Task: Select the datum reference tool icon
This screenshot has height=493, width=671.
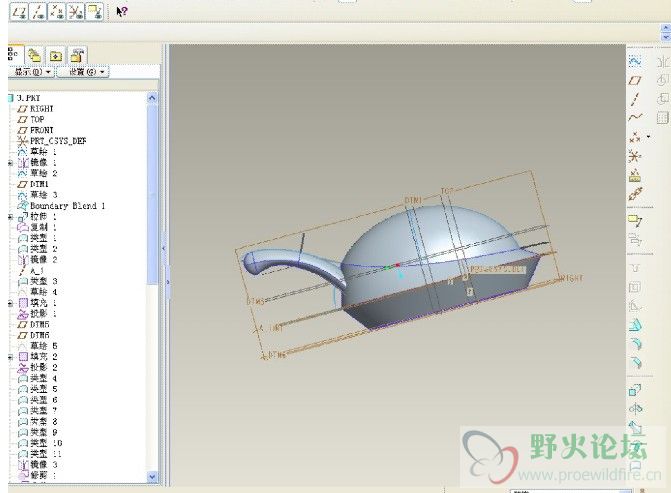Action: [x=635, y=194]
